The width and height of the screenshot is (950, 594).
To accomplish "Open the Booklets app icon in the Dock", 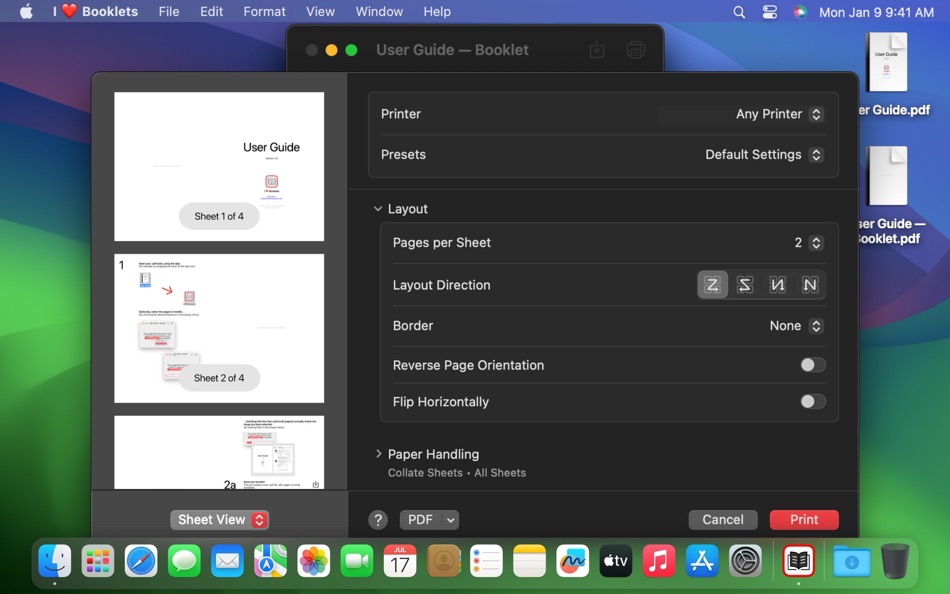I will coord(797,561).
